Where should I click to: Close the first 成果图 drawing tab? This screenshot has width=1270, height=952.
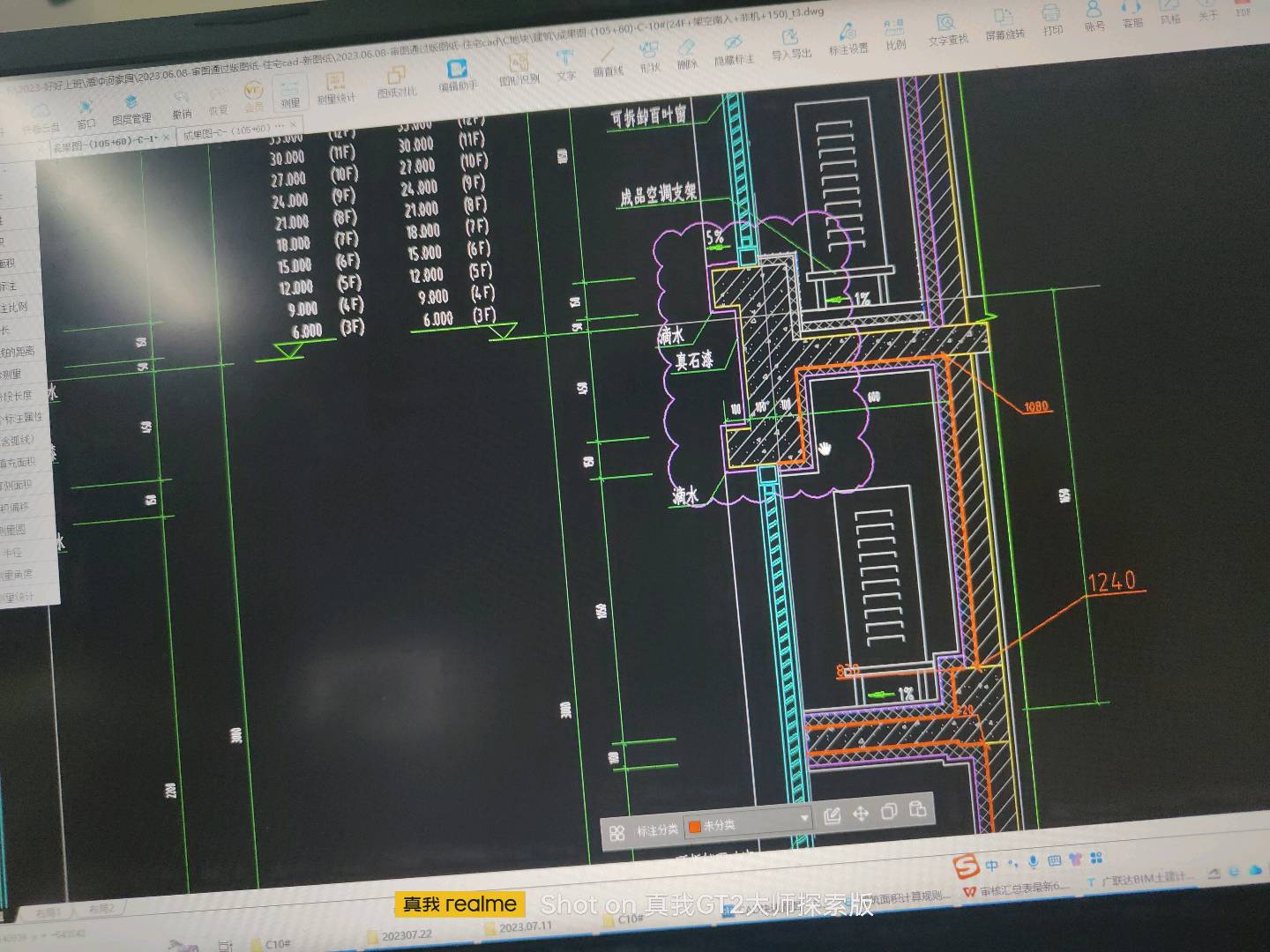(166, 138)
